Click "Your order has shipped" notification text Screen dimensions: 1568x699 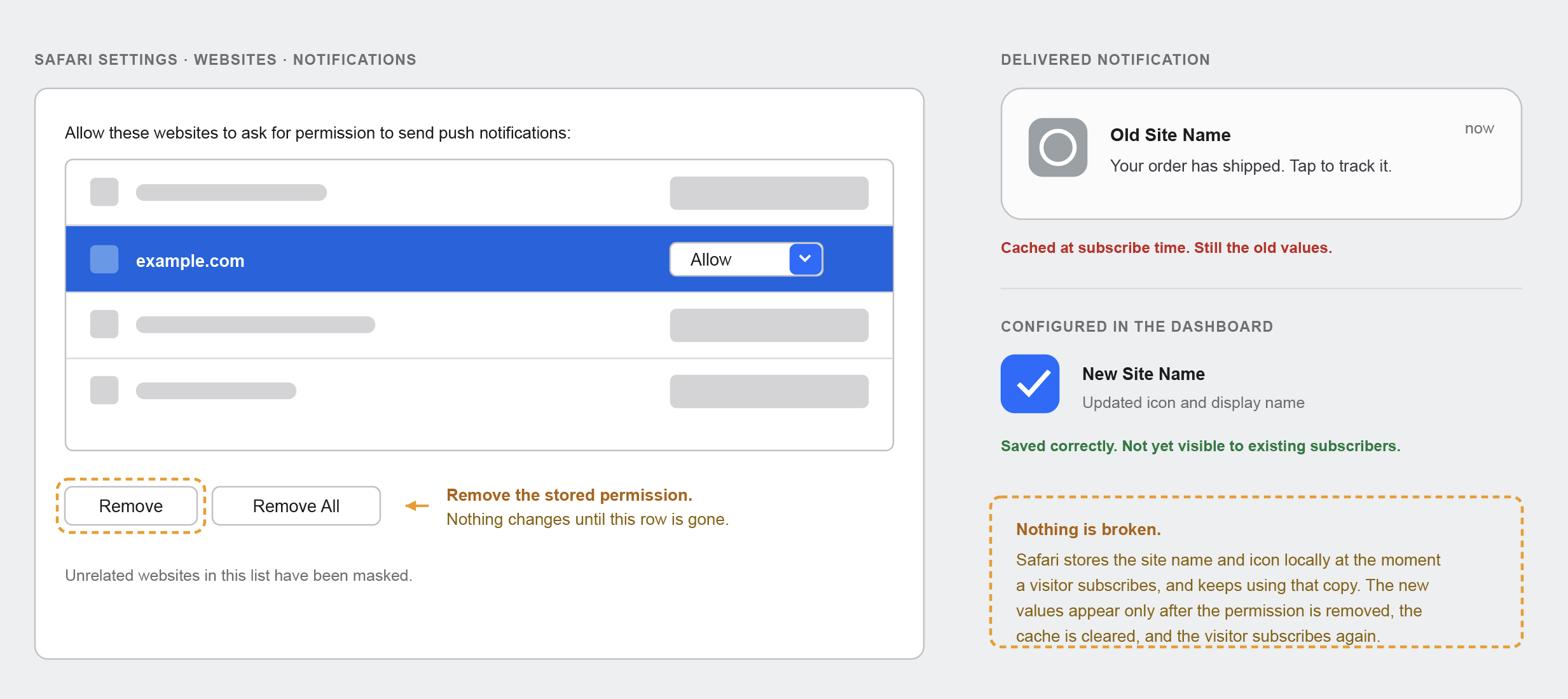[1251, 166]
